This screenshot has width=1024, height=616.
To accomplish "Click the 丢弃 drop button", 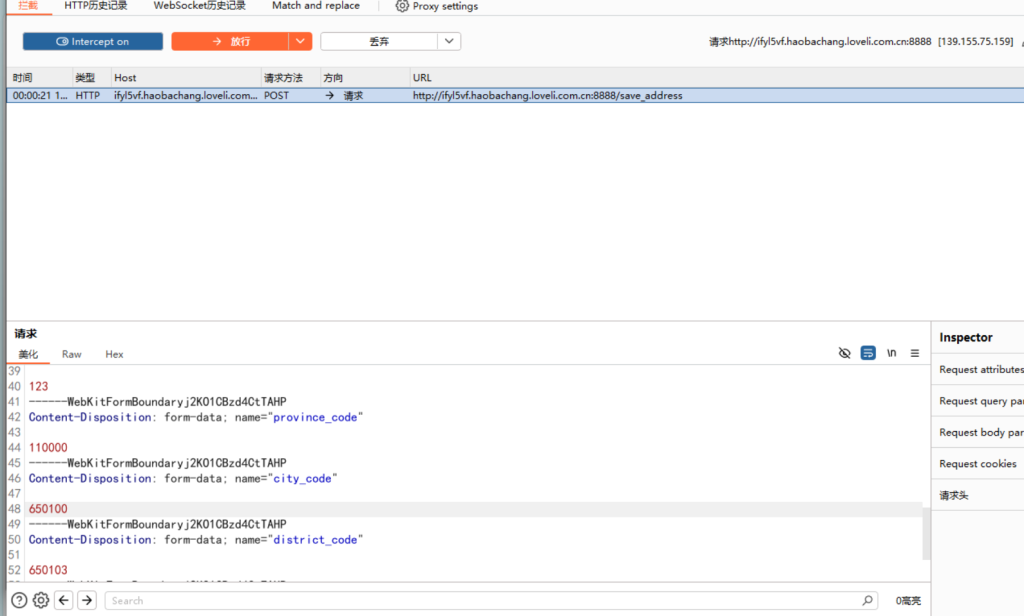I will point(379,42).
